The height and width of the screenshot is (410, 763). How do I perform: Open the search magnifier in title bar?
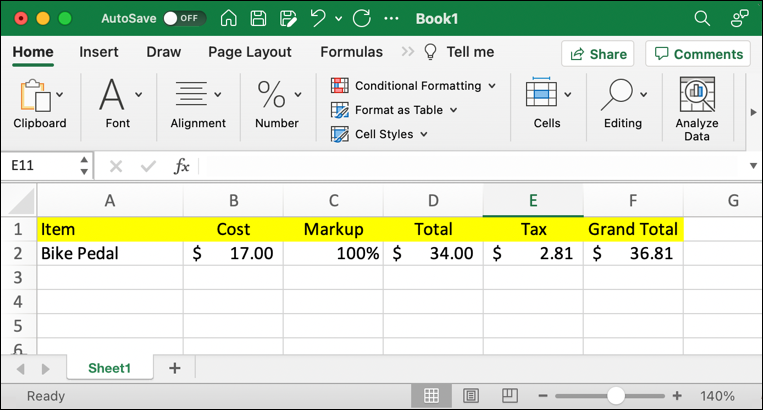(702, 18)
